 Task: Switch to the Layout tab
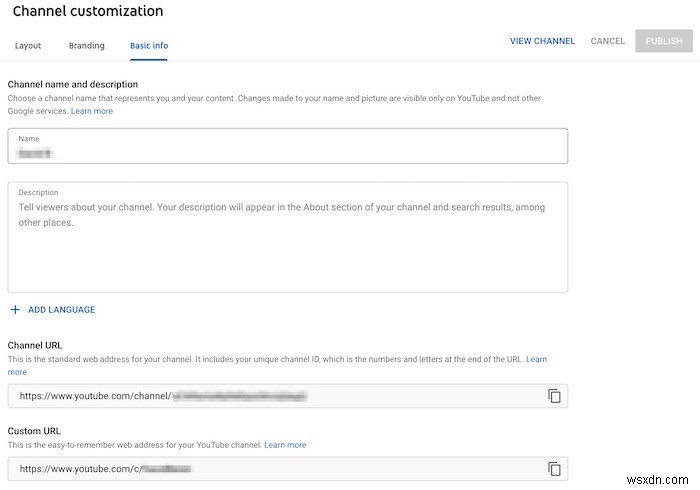[28, 45]
